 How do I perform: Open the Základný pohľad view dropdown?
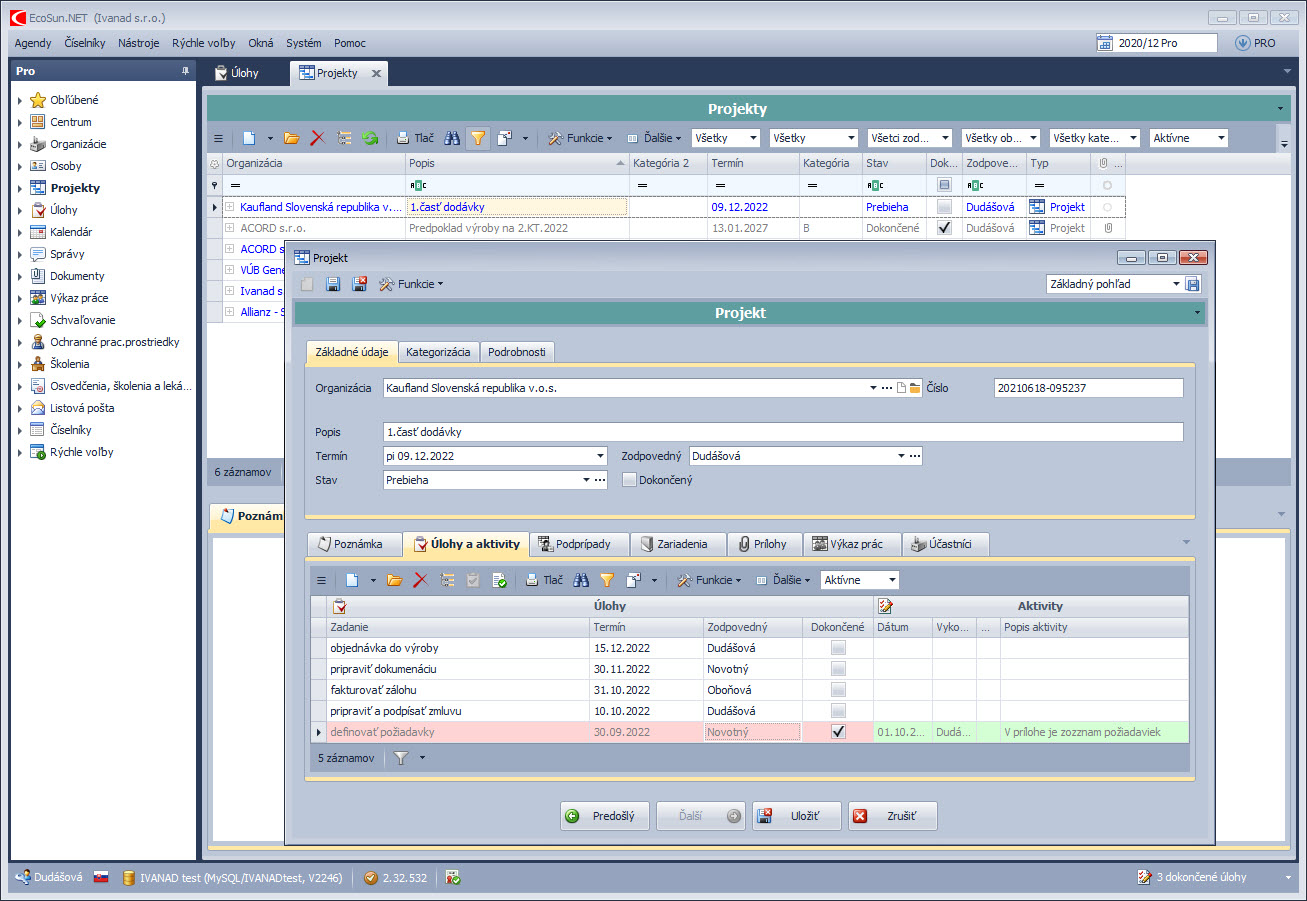click(1176, 284)
